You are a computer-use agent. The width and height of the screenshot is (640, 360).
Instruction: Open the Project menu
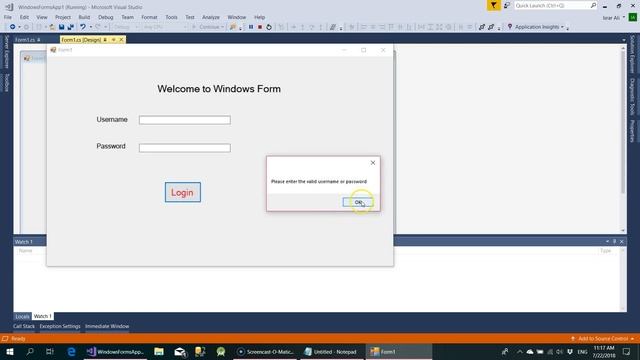(63, 17)
